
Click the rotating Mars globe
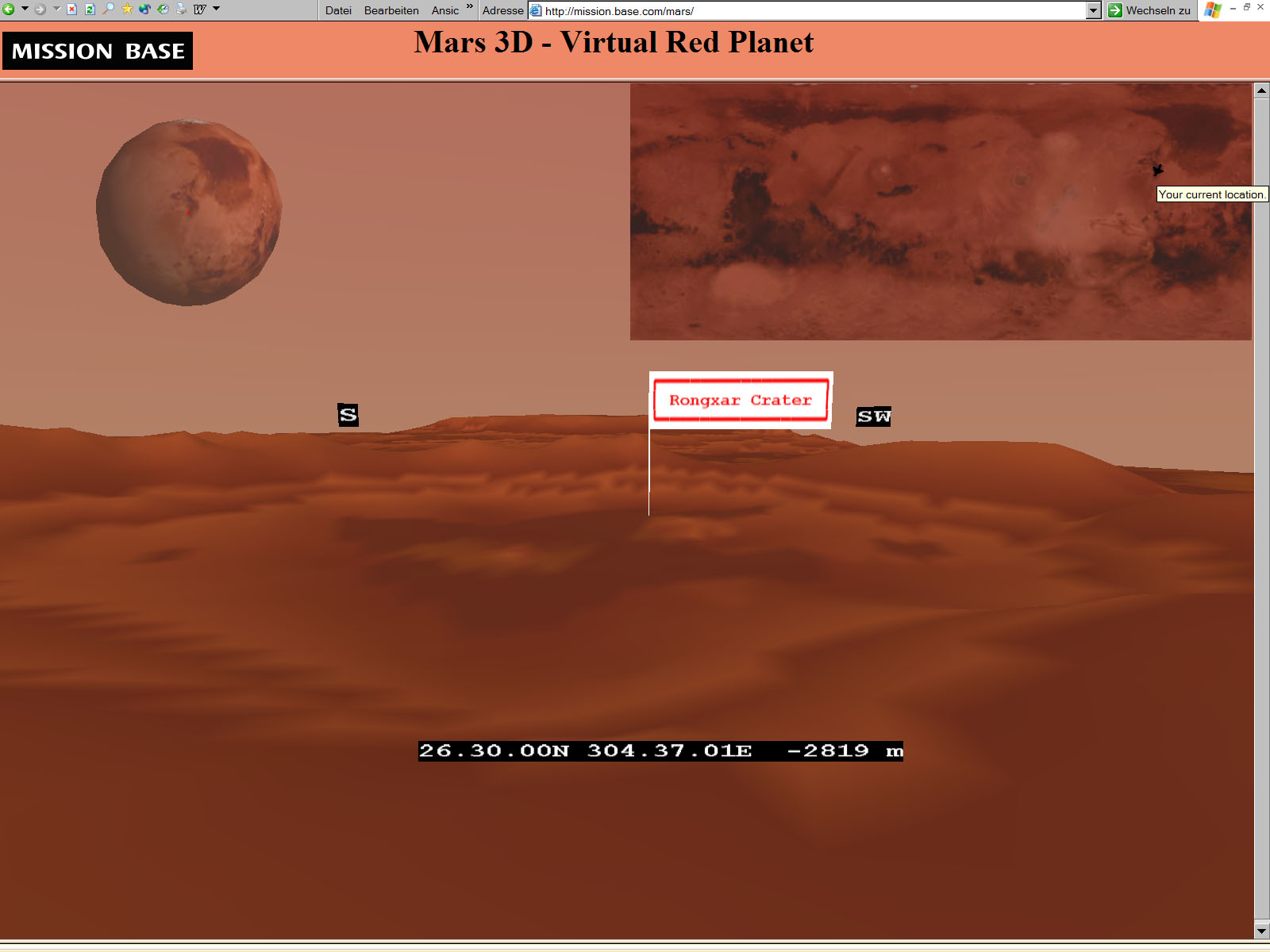[x=189, y=213]
